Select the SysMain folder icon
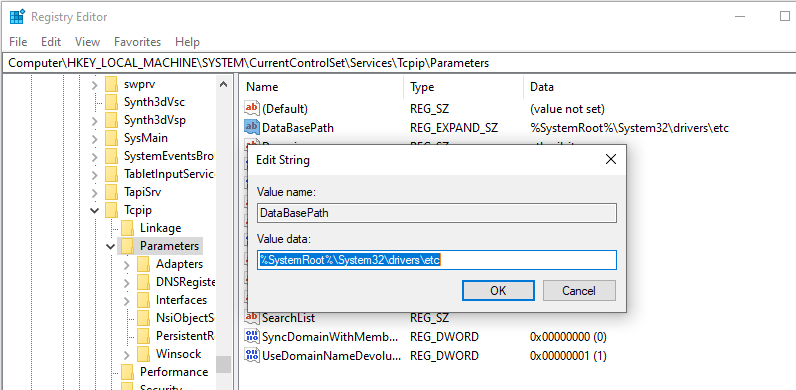796x390 pixels. 112,138
